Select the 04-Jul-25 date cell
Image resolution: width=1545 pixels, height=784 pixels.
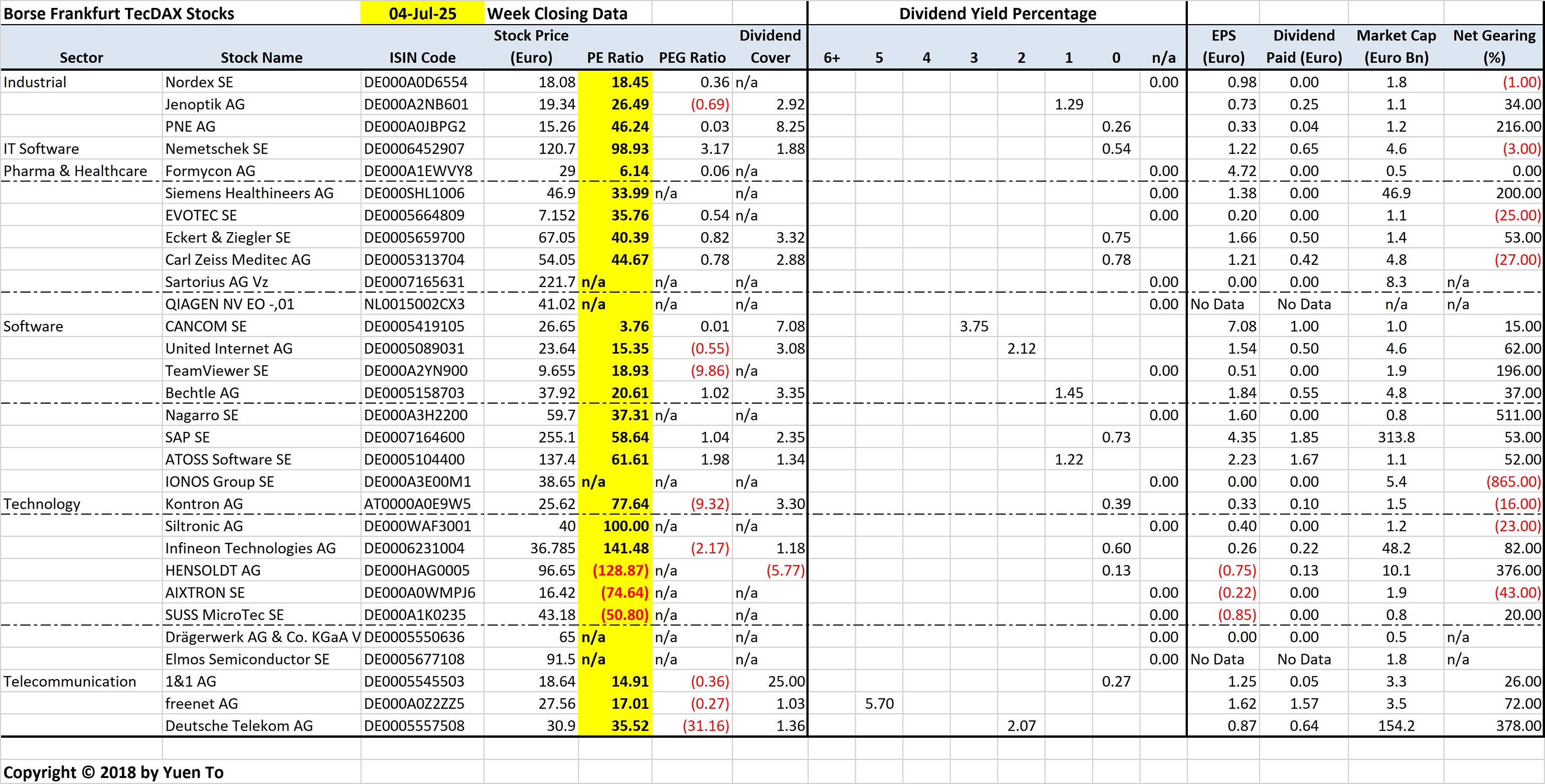[x=422, y=13]
